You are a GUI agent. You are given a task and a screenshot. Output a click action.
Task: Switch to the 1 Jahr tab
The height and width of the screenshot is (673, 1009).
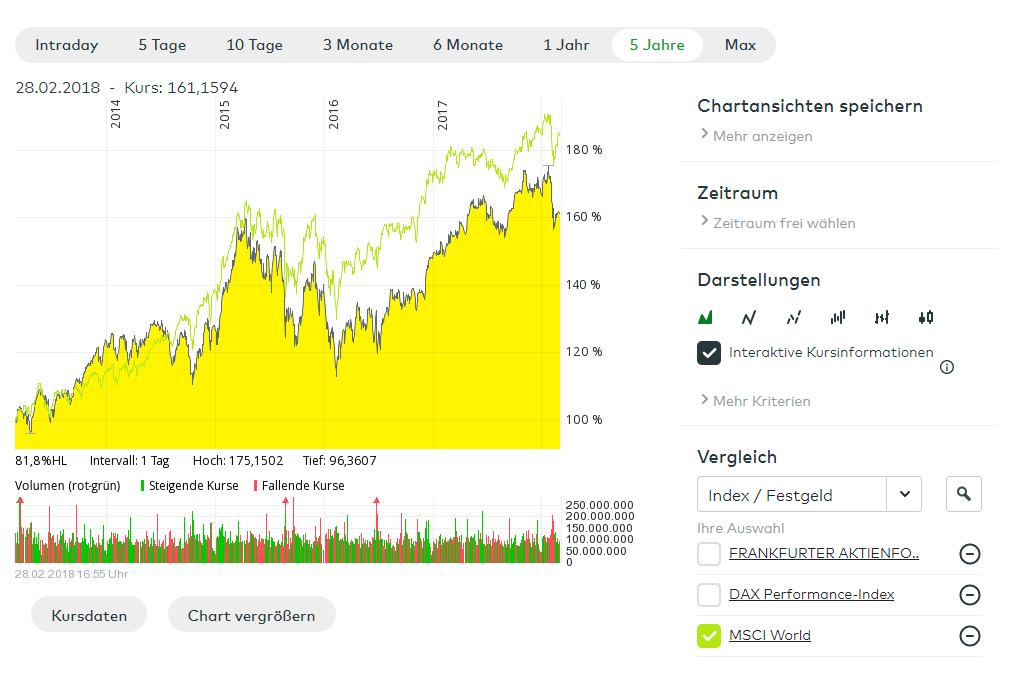tap(566, 45)
